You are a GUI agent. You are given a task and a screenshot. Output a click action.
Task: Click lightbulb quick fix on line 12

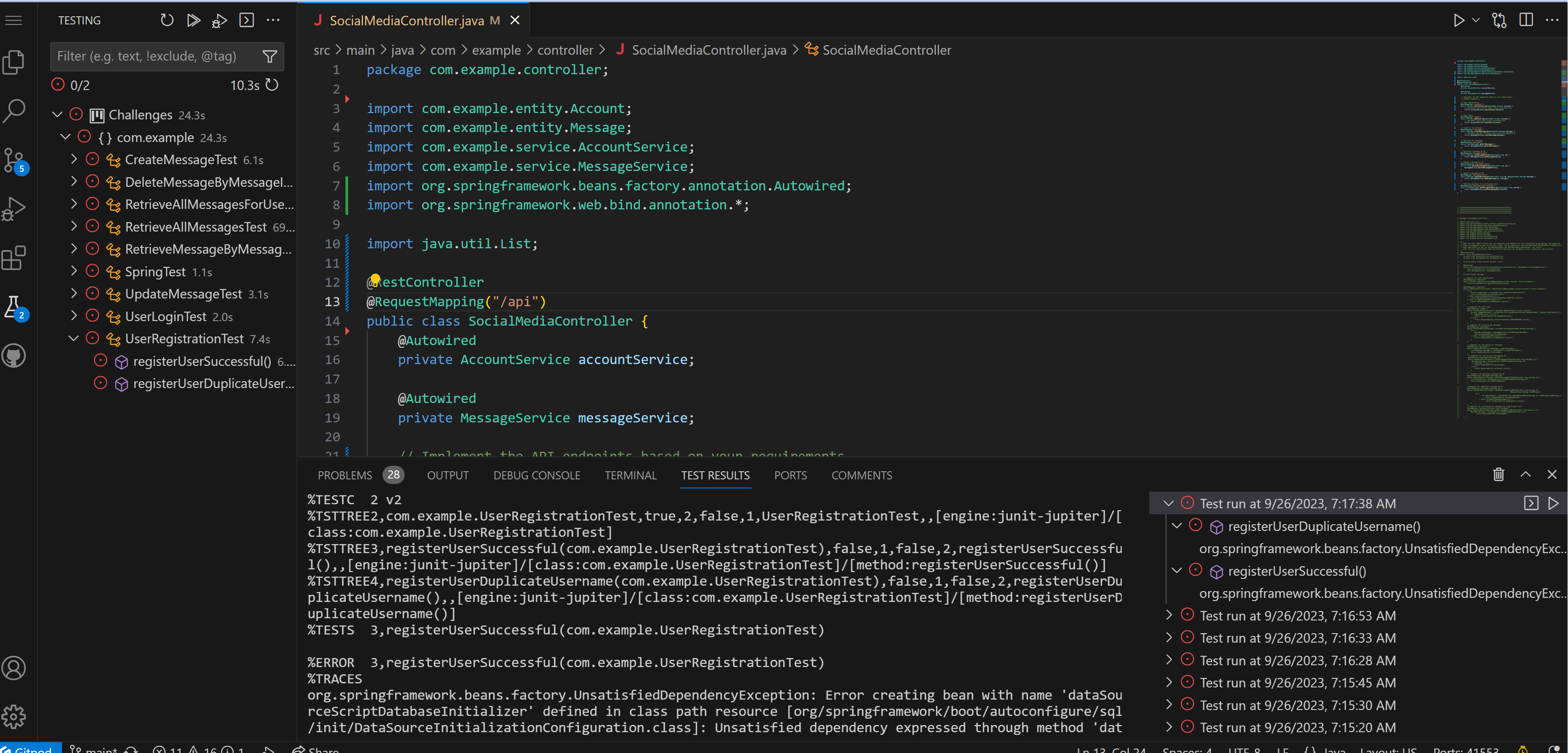pyautogui.click(x=376, y=279)
